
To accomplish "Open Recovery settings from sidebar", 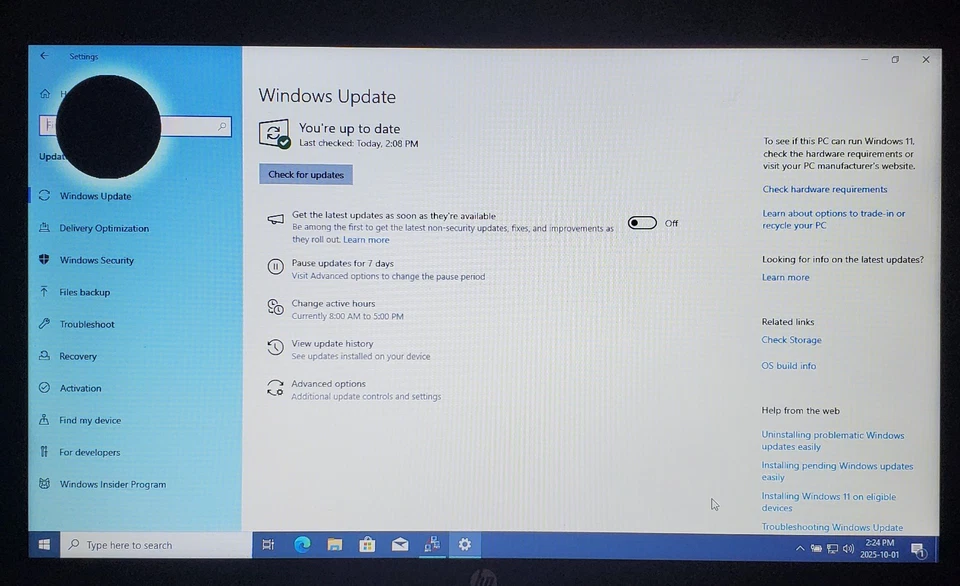I will pyautogui.click(x=80, y=356).
